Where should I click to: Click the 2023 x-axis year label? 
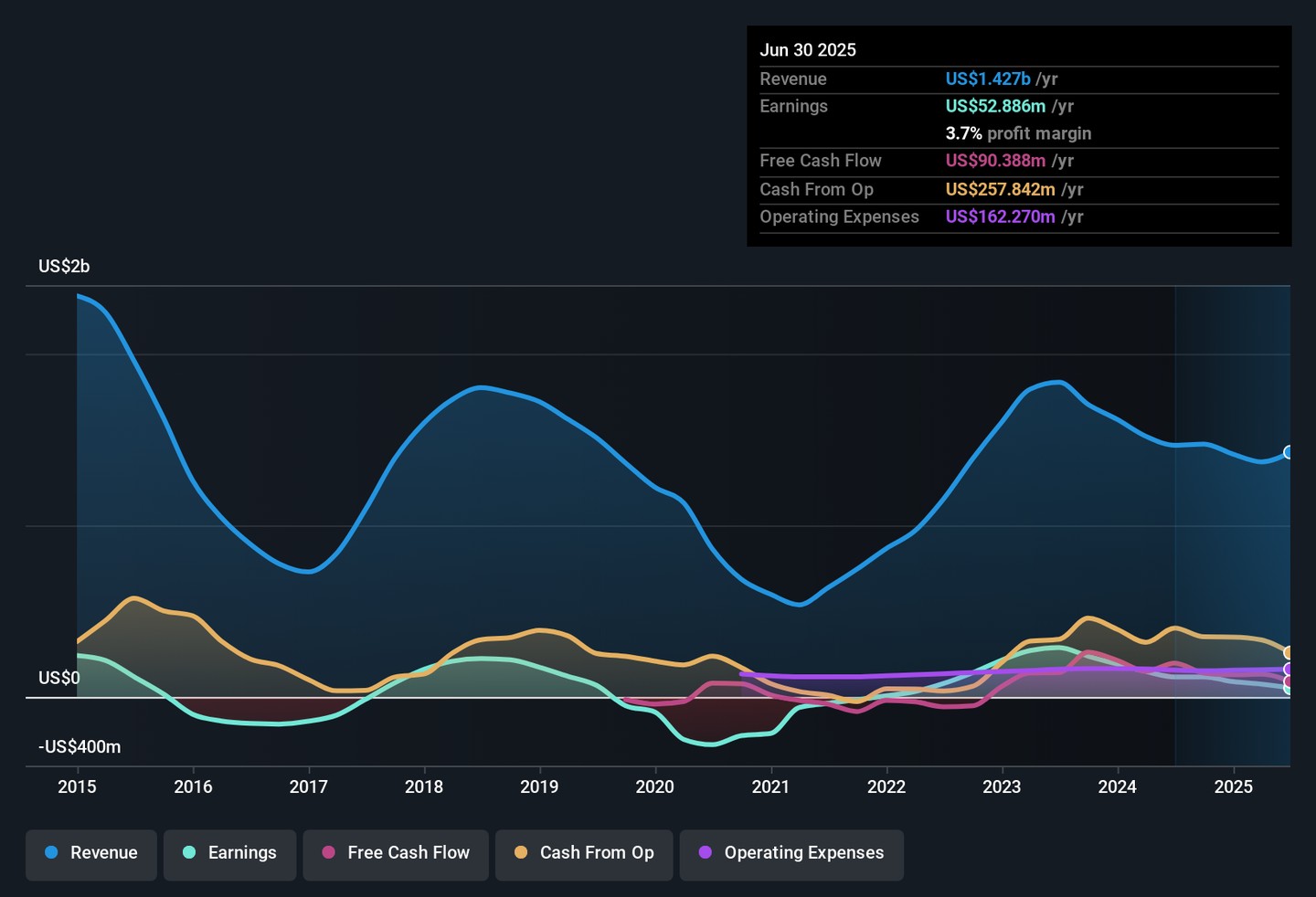pos(1002,787)
